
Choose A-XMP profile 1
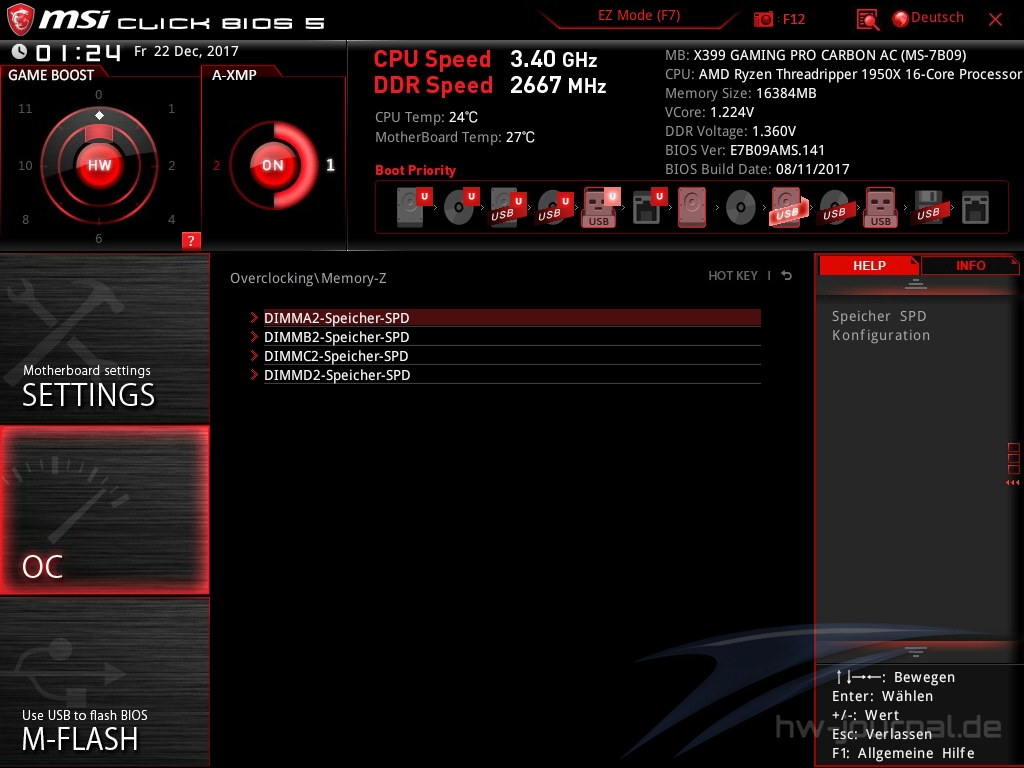tap(330, 165)
